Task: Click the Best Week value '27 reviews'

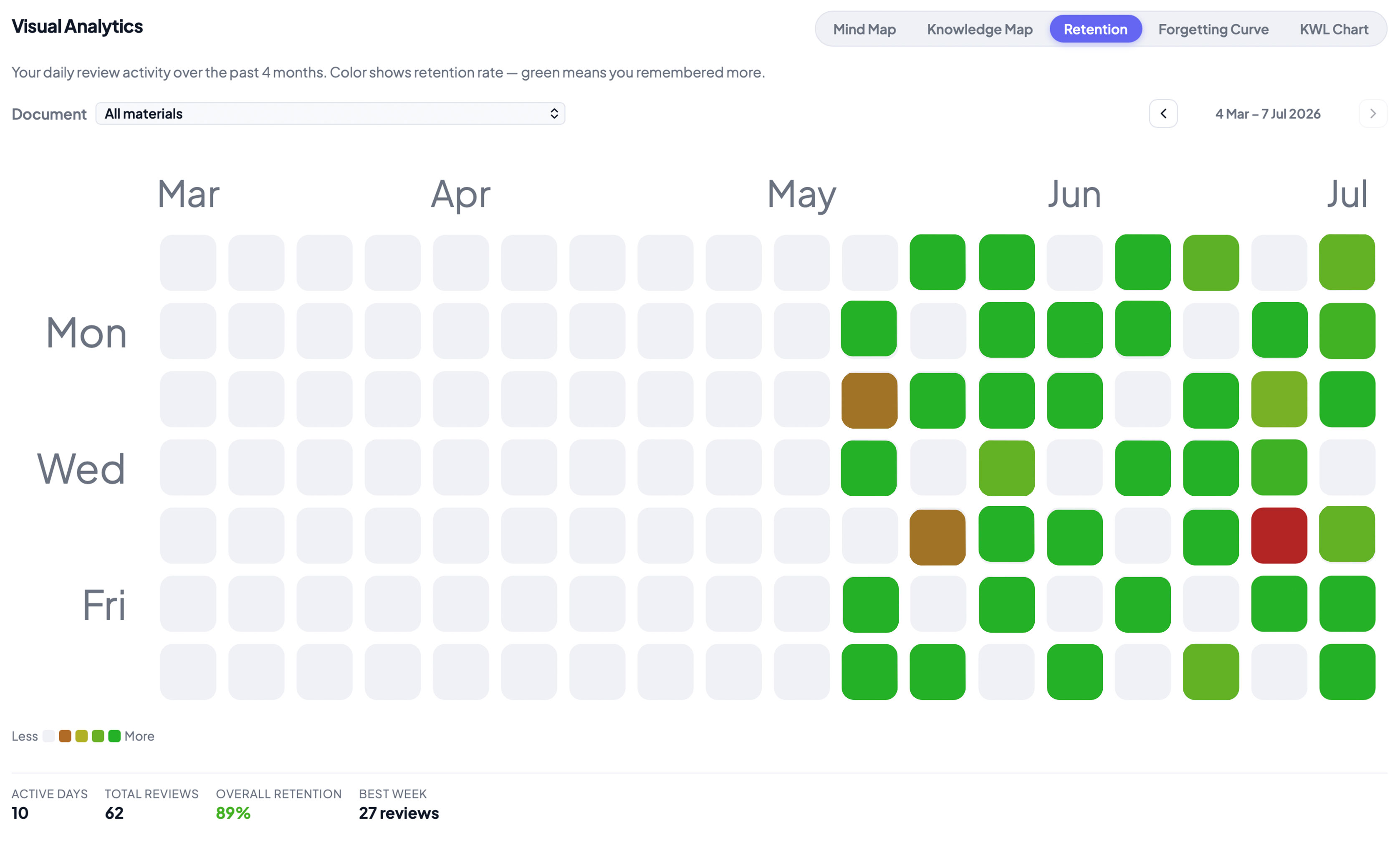Action: [399, 813]
